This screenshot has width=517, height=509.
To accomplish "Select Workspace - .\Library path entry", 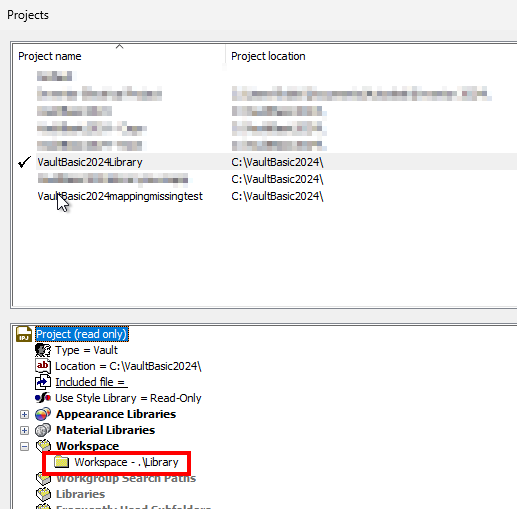I will (126, 462).
